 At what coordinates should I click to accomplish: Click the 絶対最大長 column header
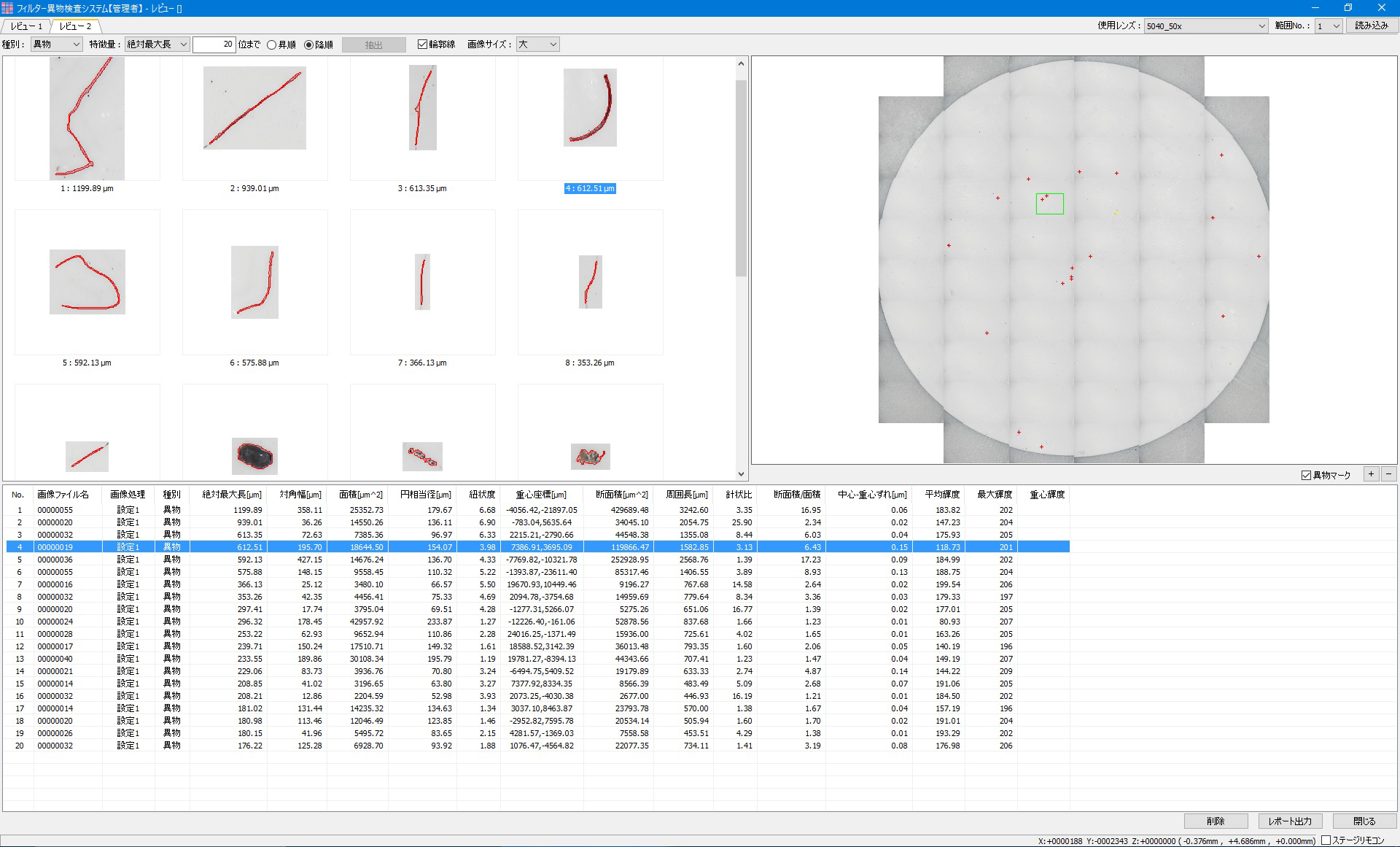click(231, 495)
